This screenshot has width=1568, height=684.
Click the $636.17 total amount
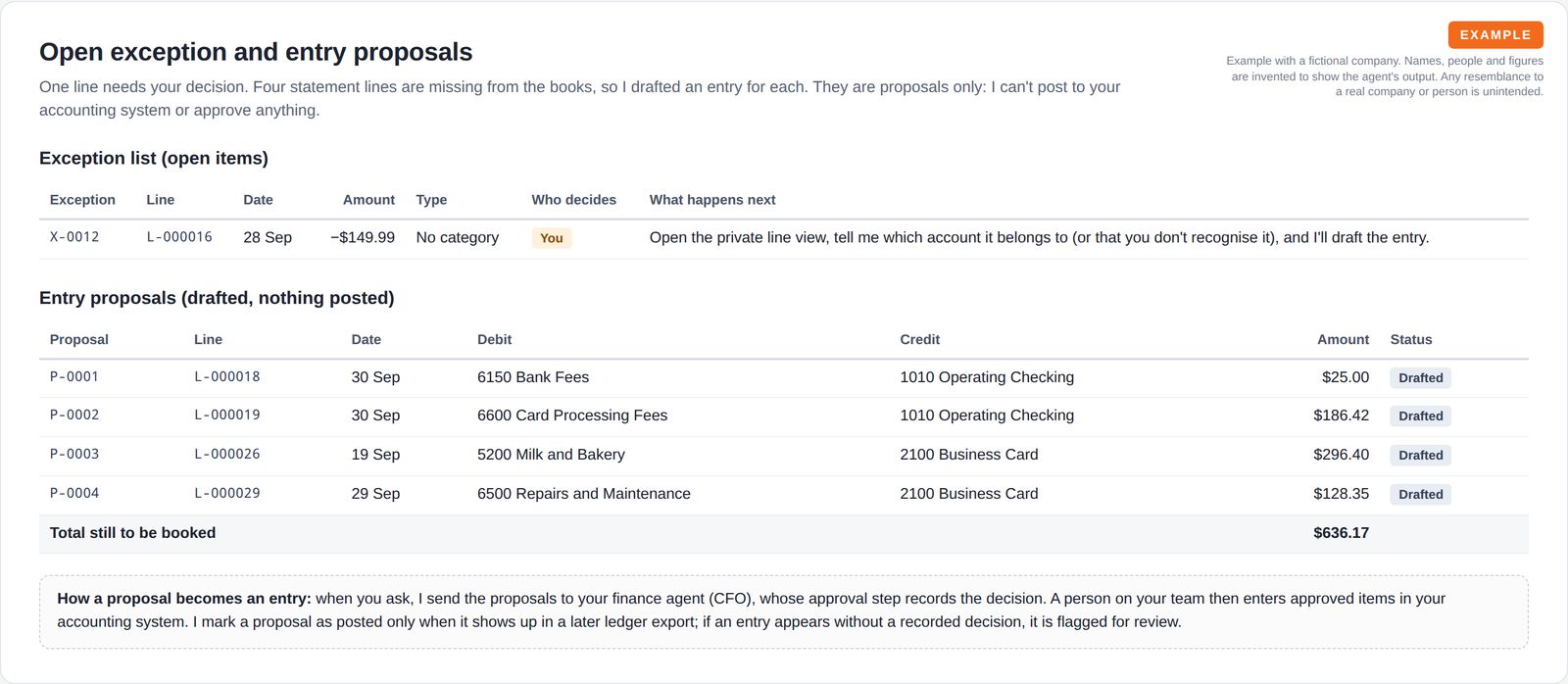[1342, 533]
